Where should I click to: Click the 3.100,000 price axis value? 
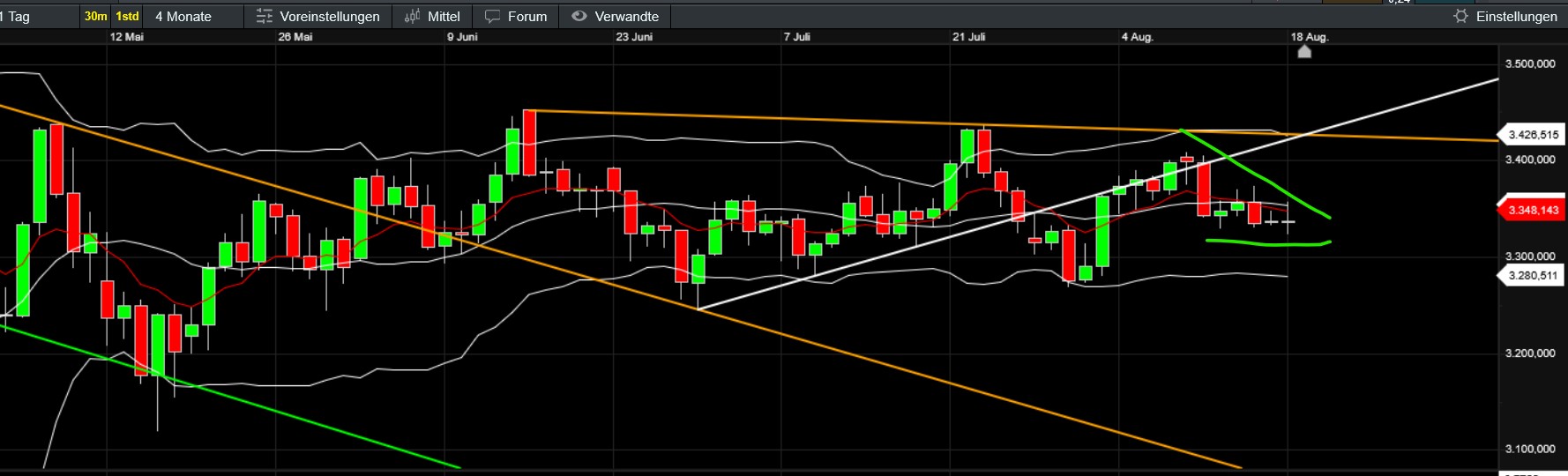point(1530,449)
